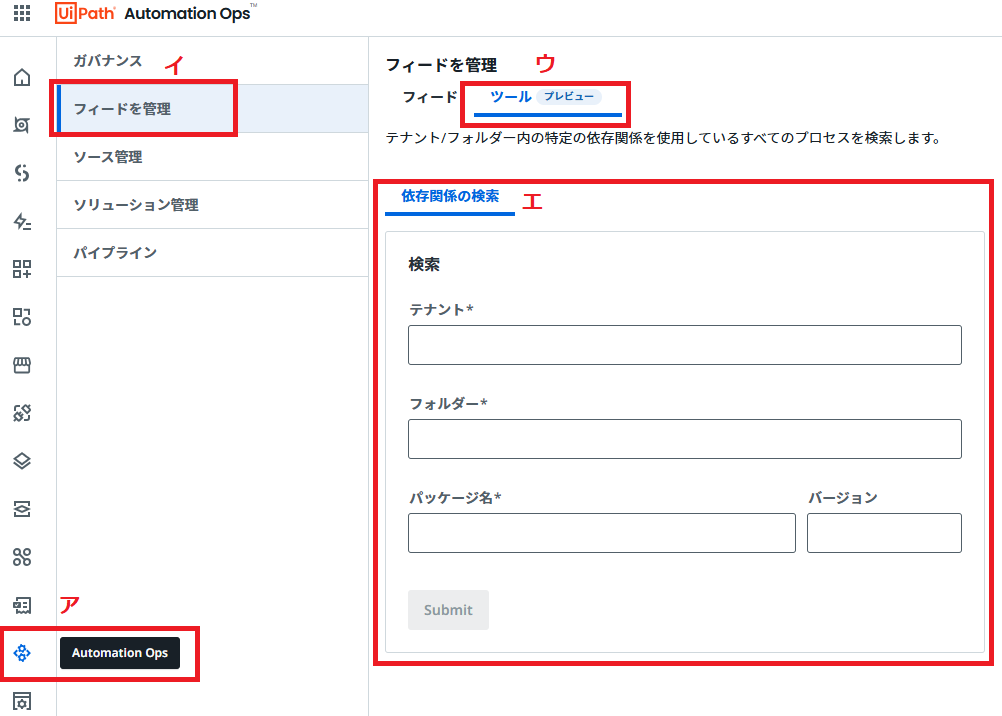Open the Apps grid-plus sidebar icon
This screenshot has height=716, width=1002.
click(22, 269)
